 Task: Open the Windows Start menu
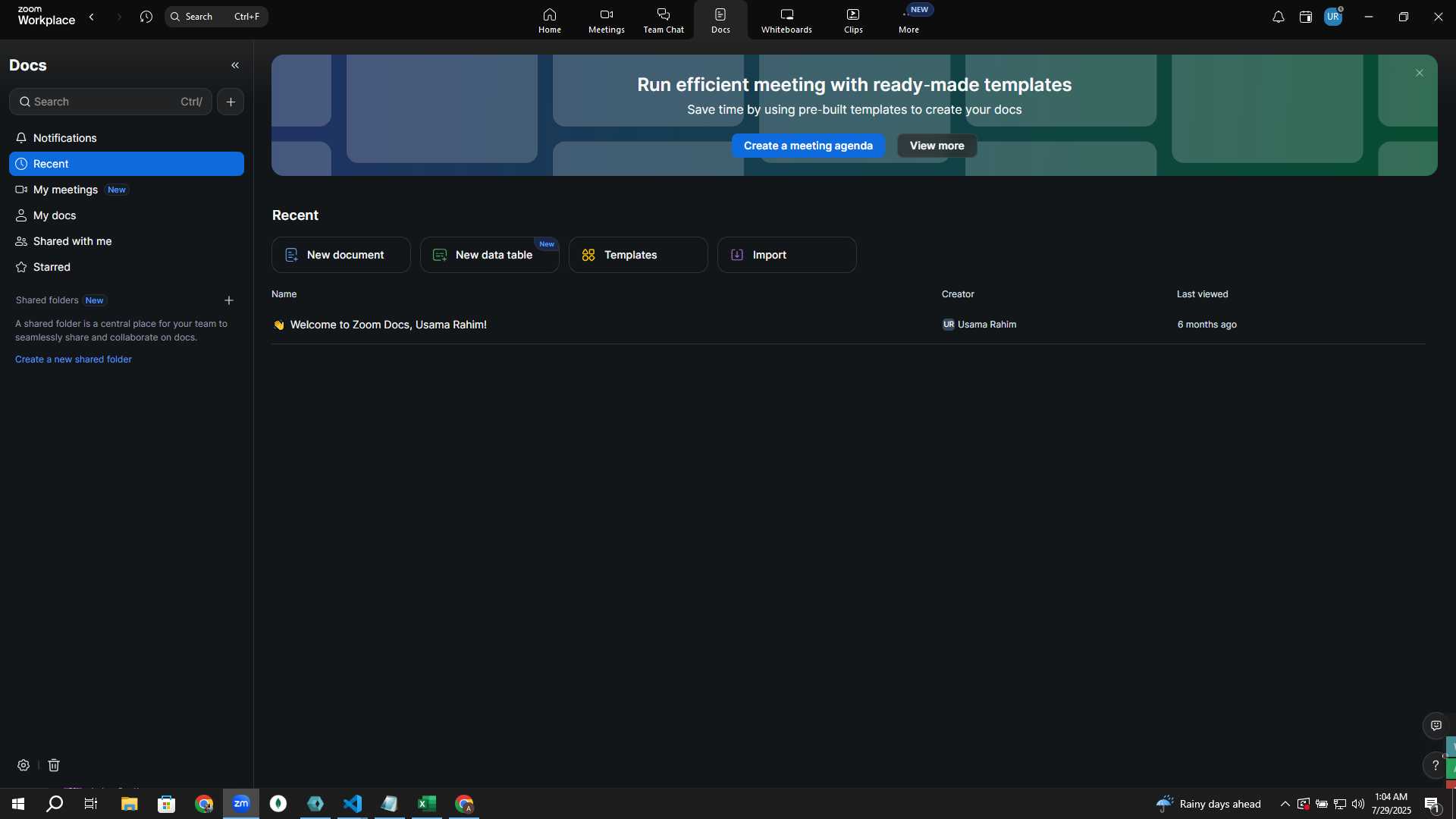tap(18, 804)
